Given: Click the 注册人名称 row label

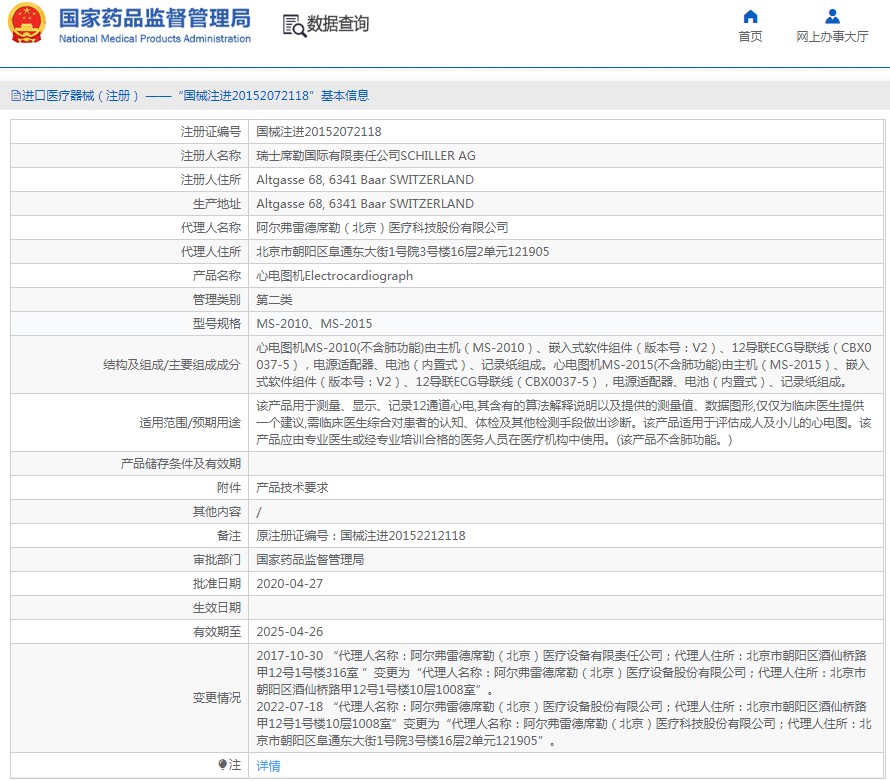Looking at the screenshot, I should [211, 156].
